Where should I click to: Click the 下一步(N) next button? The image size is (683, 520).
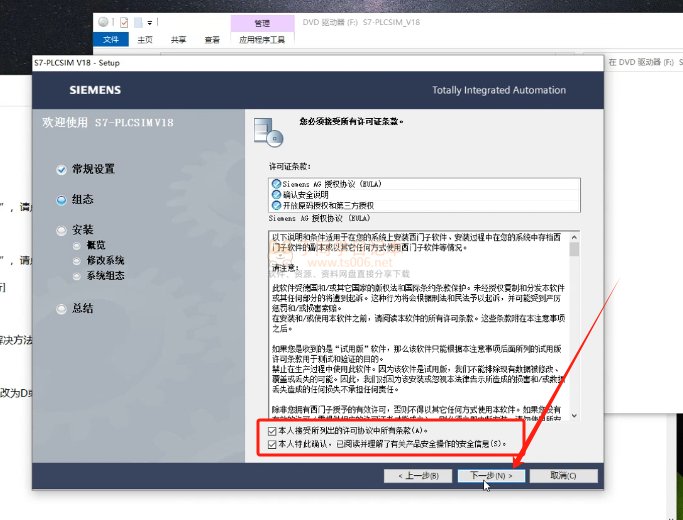click(x=491, y=476)
